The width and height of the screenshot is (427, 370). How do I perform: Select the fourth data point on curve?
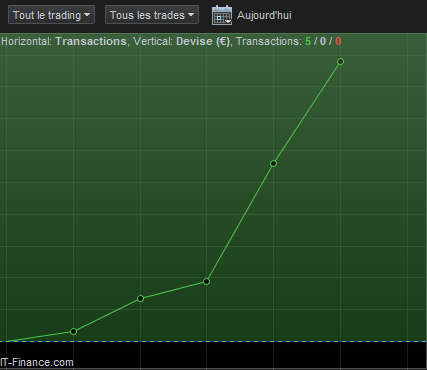[273, 163]
